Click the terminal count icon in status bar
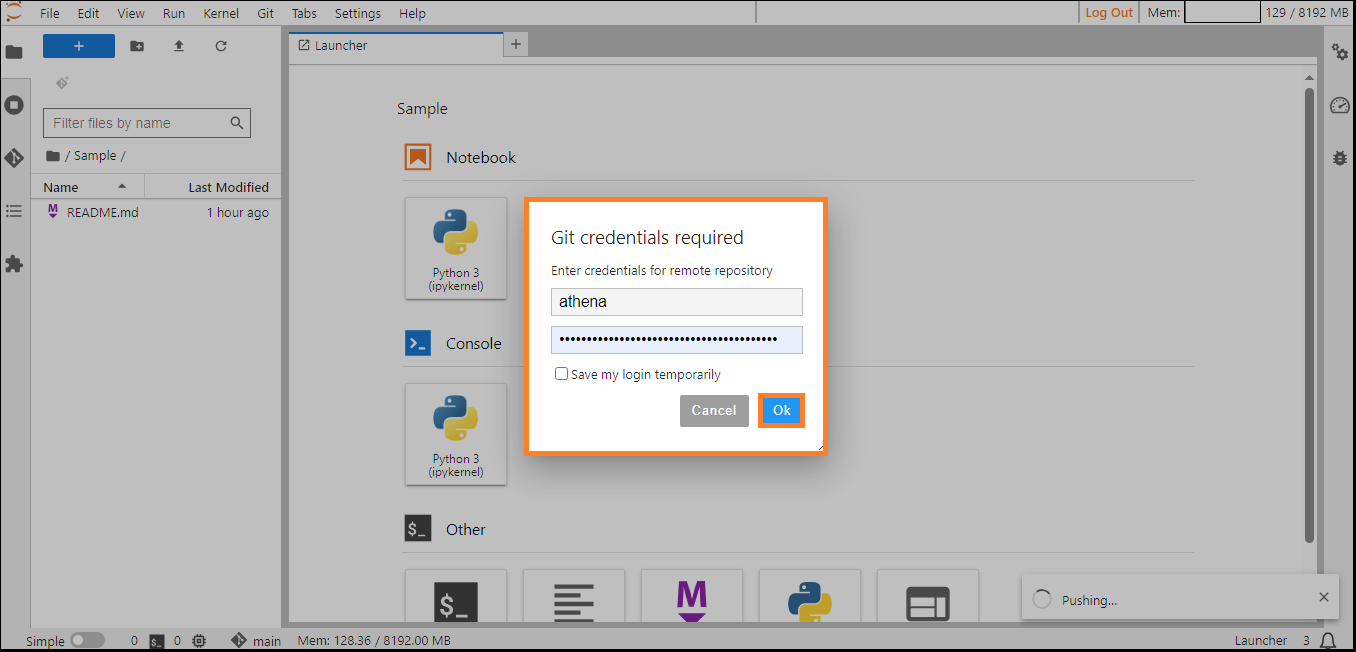The height and width of the screenshot is (652, 1356). [x=157, y=641]
